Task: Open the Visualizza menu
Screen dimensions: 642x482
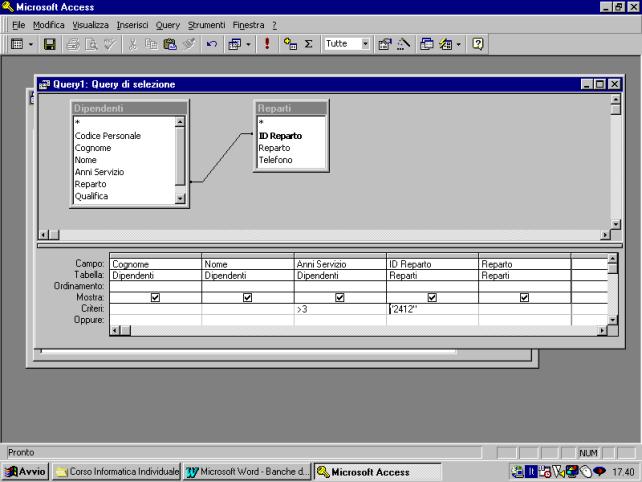Action: coord(90,25)
